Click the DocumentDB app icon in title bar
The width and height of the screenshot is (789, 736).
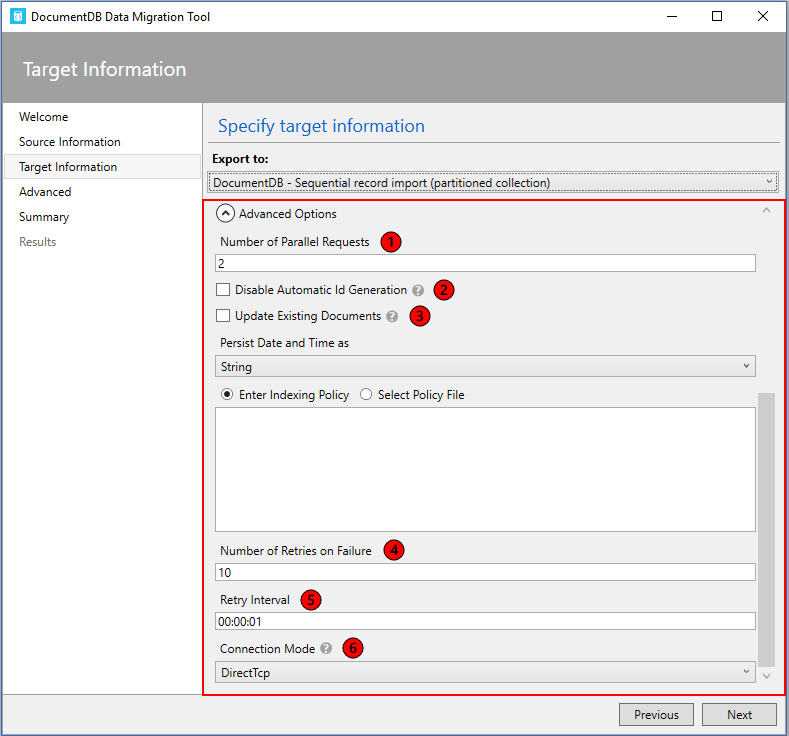pyautogui.click(x=18, y=16)
